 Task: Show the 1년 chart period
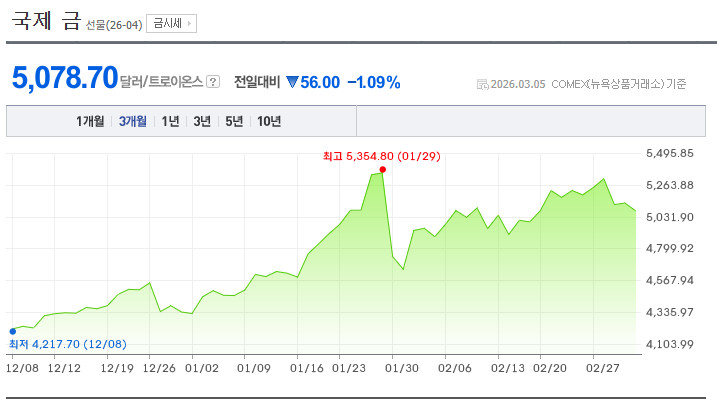pyautogui.click(x=170, y=122)
